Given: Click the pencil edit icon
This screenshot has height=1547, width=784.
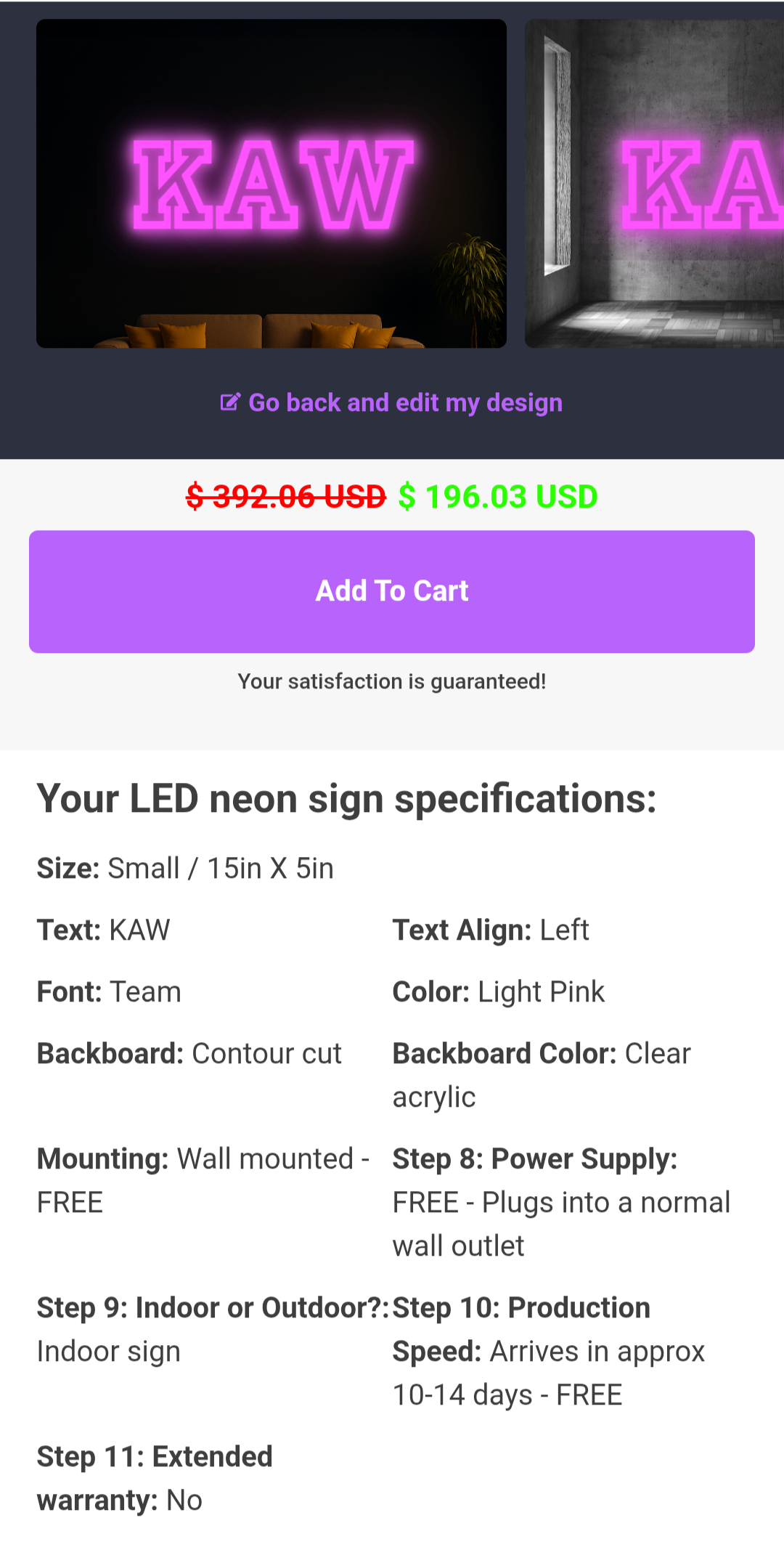Looking at the screenshot, I should 230,402.
